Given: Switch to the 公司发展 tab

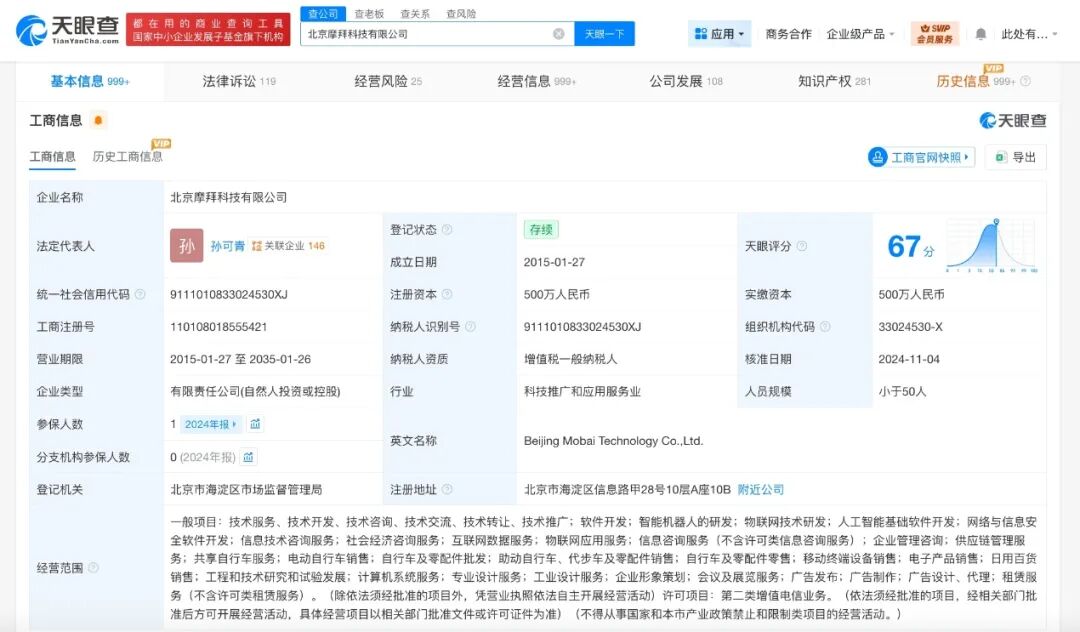Looking at the screenshot, I should [686, 81].
